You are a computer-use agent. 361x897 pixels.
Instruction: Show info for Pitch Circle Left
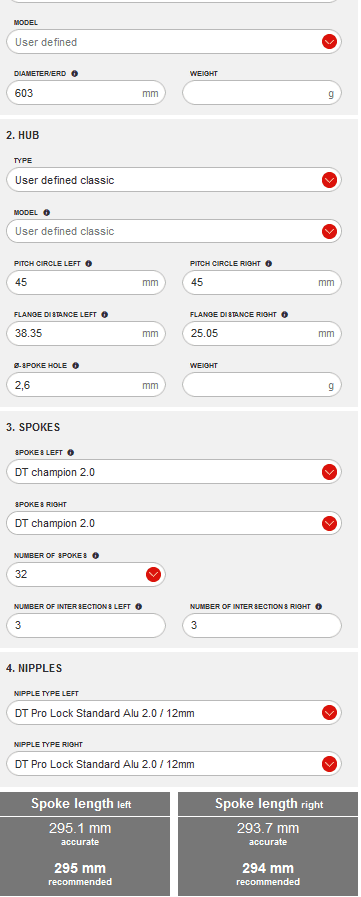tap(89, 264)
